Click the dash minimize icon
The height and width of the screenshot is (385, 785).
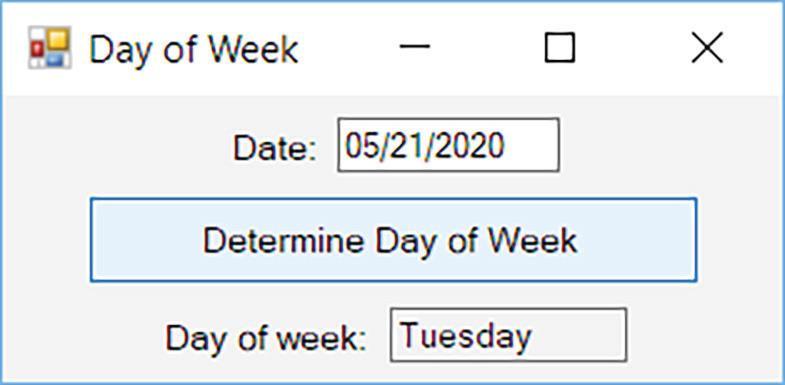[415, 47]
